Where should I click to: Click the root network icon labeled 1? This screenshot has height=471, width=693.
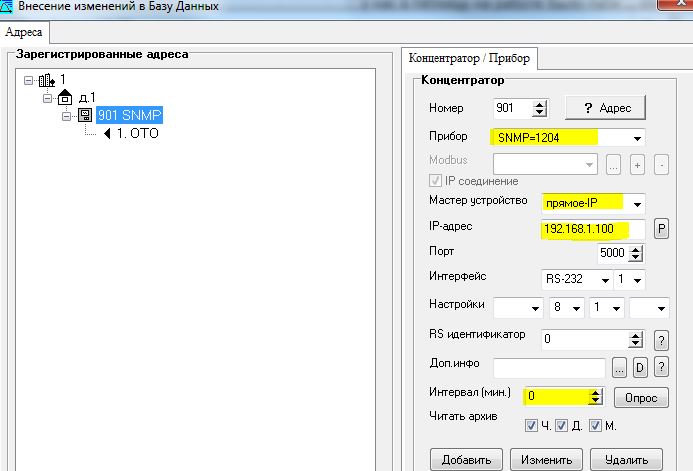(45, 79)
